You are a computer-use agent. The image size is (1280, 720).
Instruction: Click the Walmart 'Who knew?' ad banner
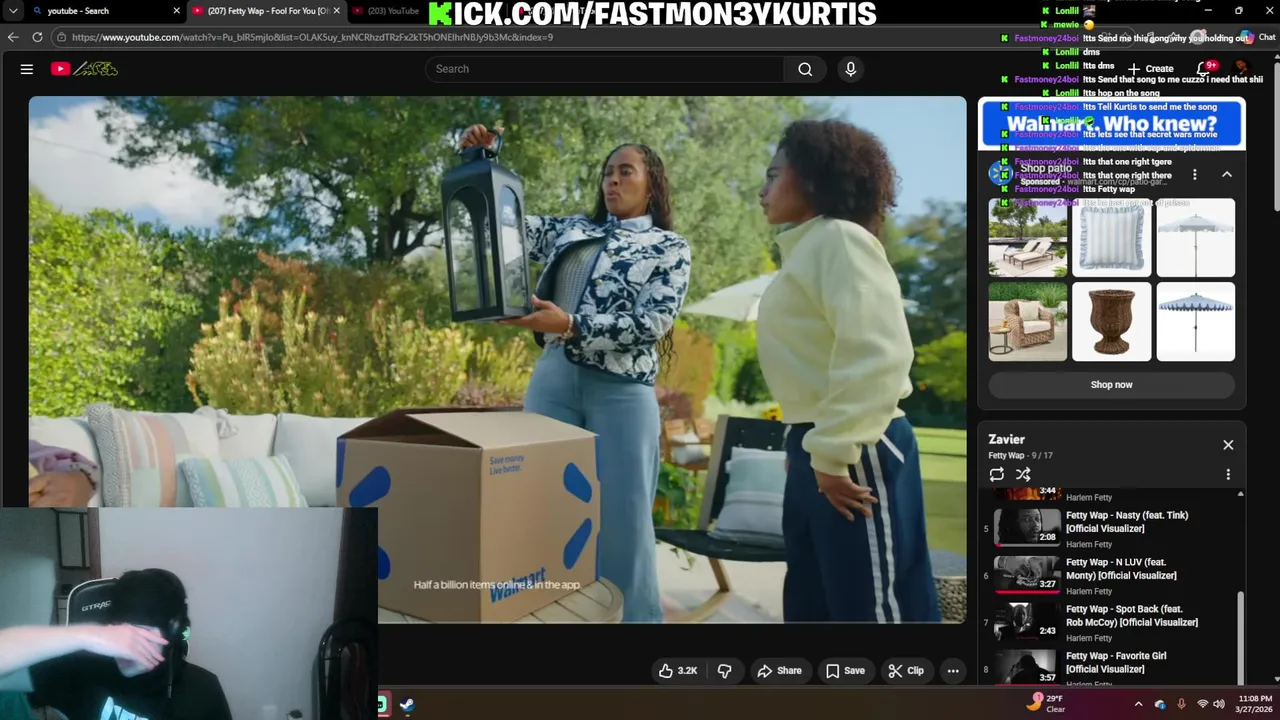[1111, 125]
